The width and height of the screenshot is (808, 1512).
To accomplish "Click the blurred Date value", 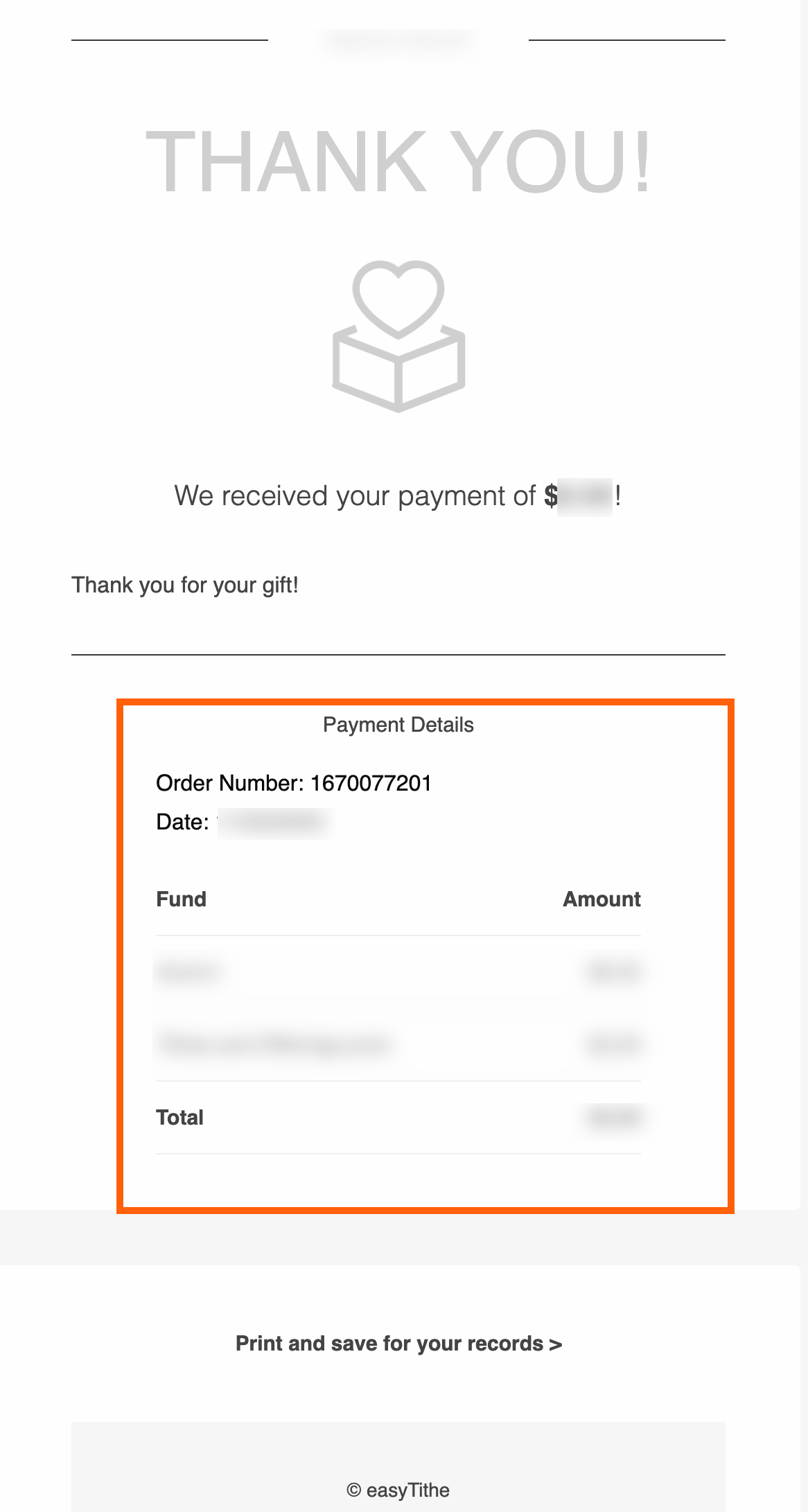I will [276, 823].
